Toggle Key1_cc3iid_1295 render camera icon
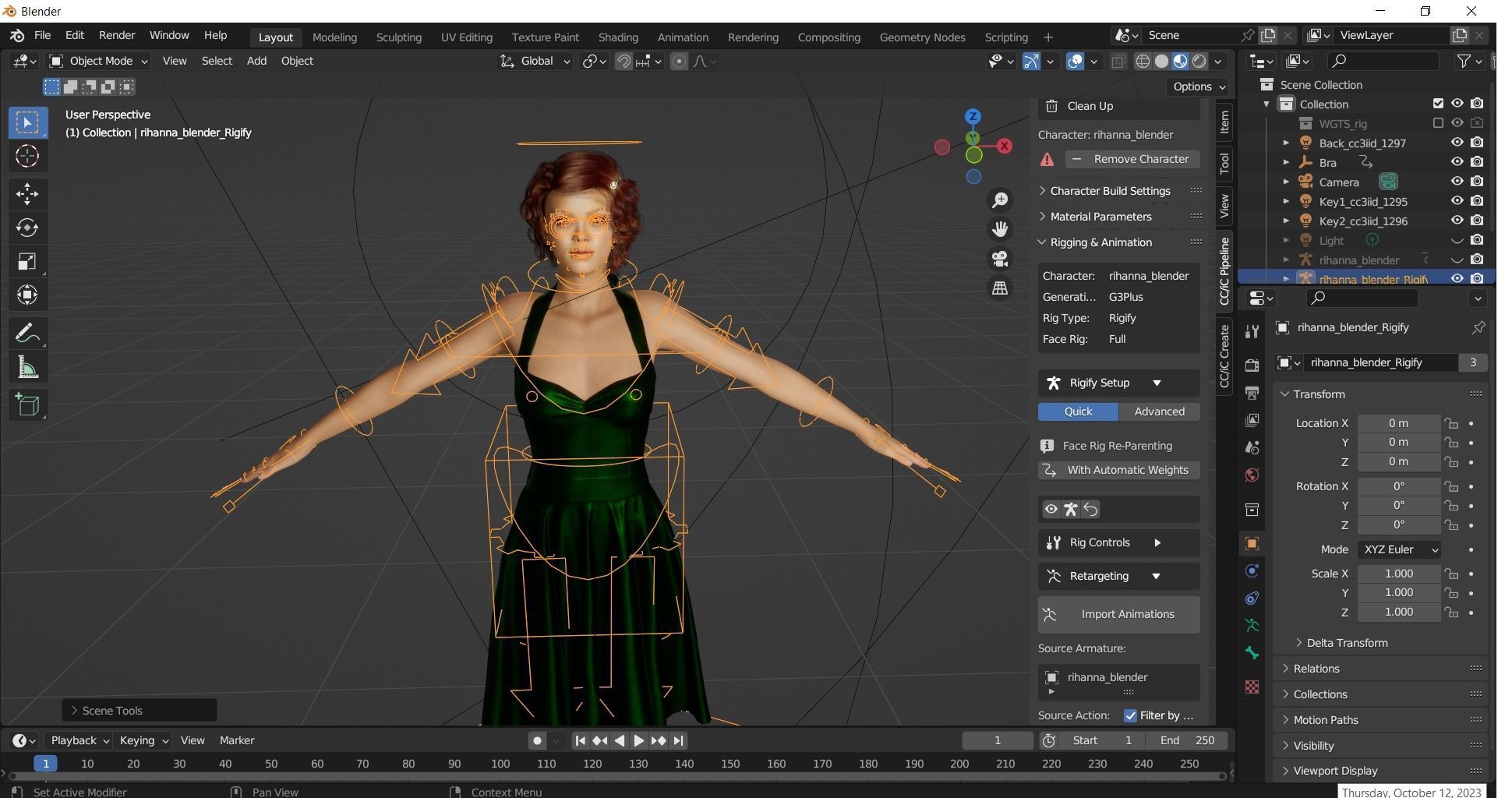 [x=1477, y=201]
